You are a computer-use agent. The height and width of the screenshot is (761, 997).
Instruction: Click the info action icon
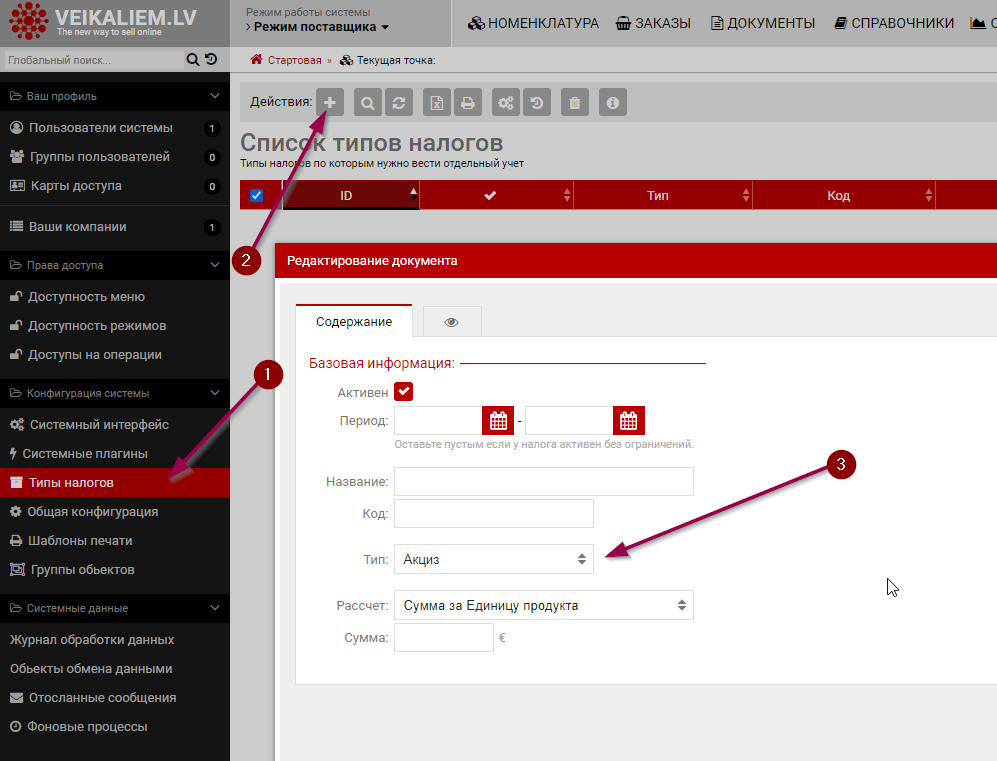pos(612,102)
